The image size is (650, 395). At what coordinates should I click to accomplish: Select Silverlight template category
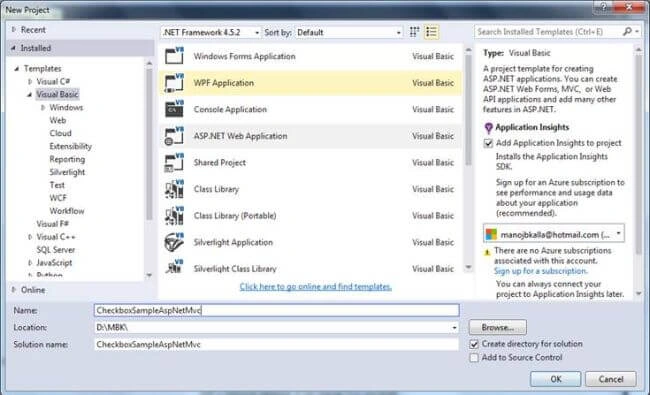click(67, 172)
